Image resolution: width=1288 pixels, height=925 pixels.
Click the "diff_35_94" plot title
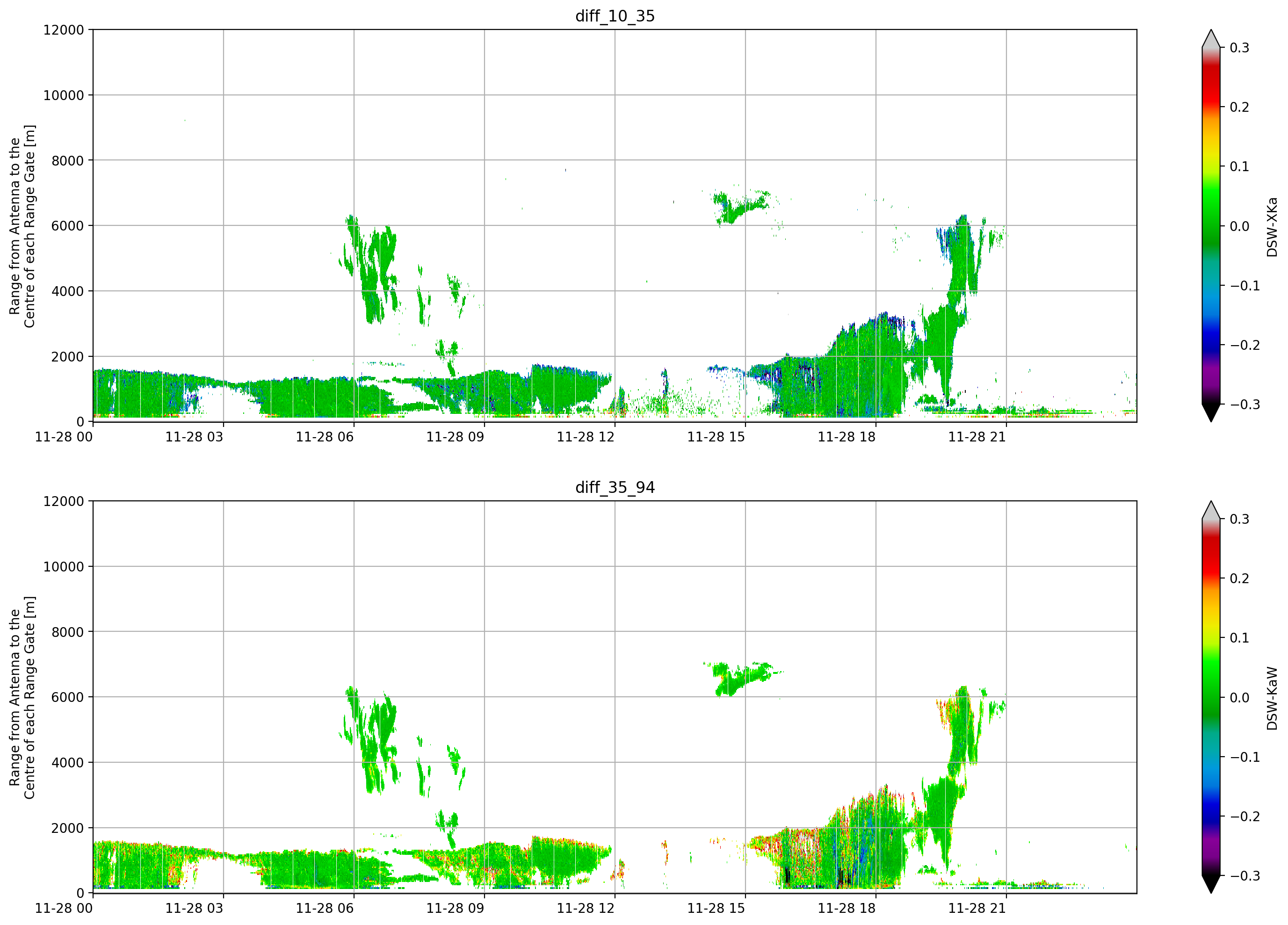pyautogui.click(x=615, y=487)
